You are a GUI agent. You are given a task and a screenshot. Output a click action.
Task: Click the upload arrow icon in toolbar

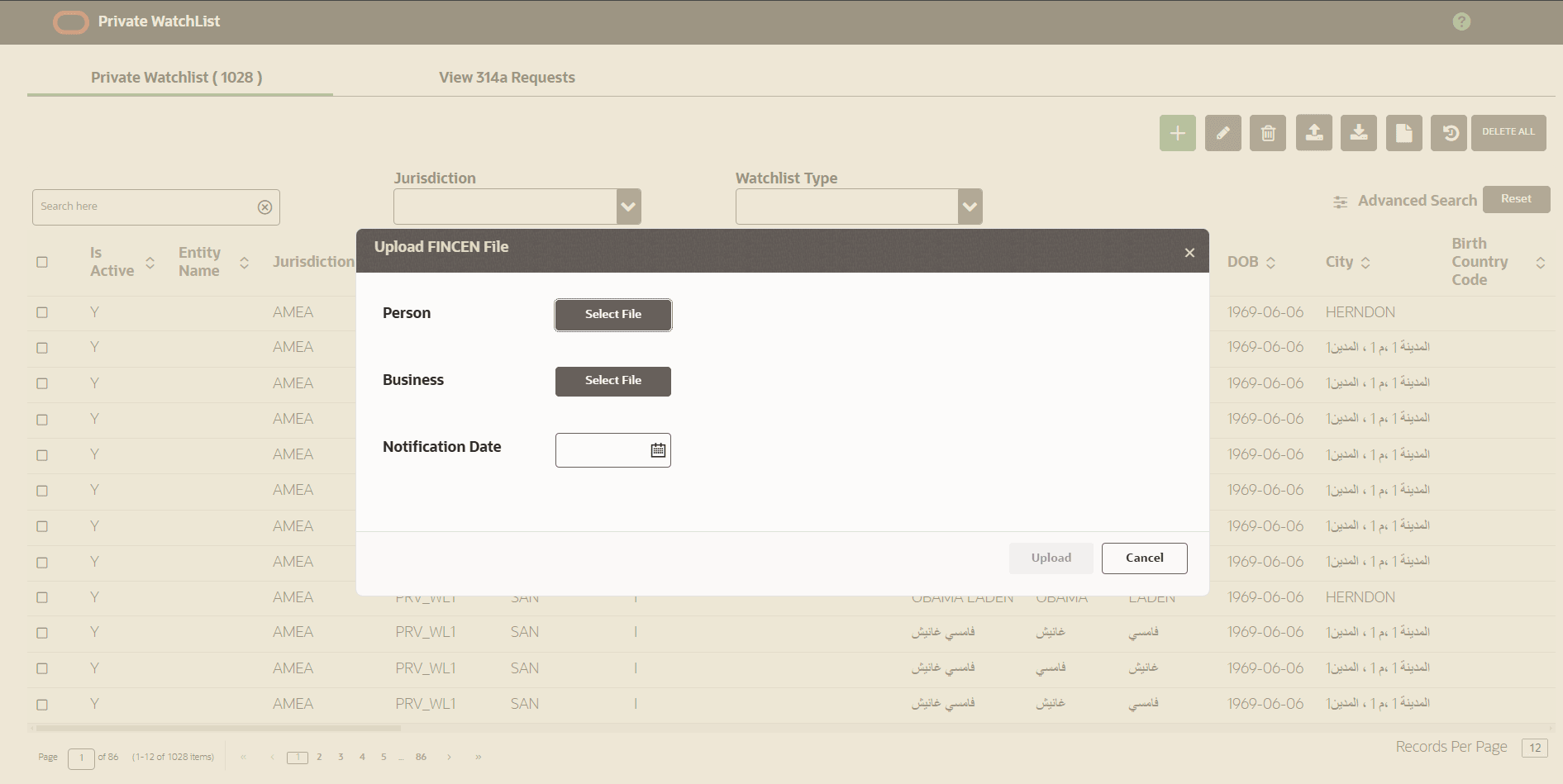[x=1314, y=133]
